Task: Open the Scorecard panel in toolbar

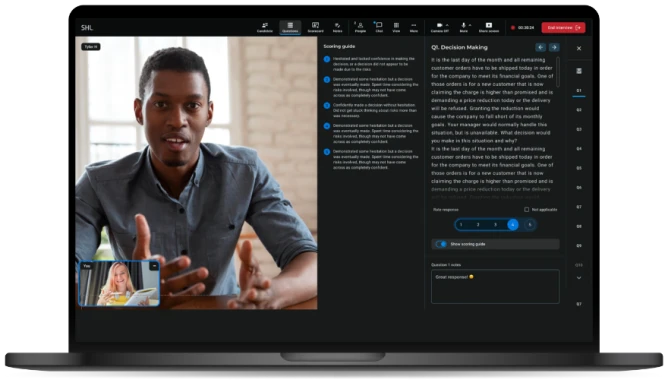Action: pos(315,28)
